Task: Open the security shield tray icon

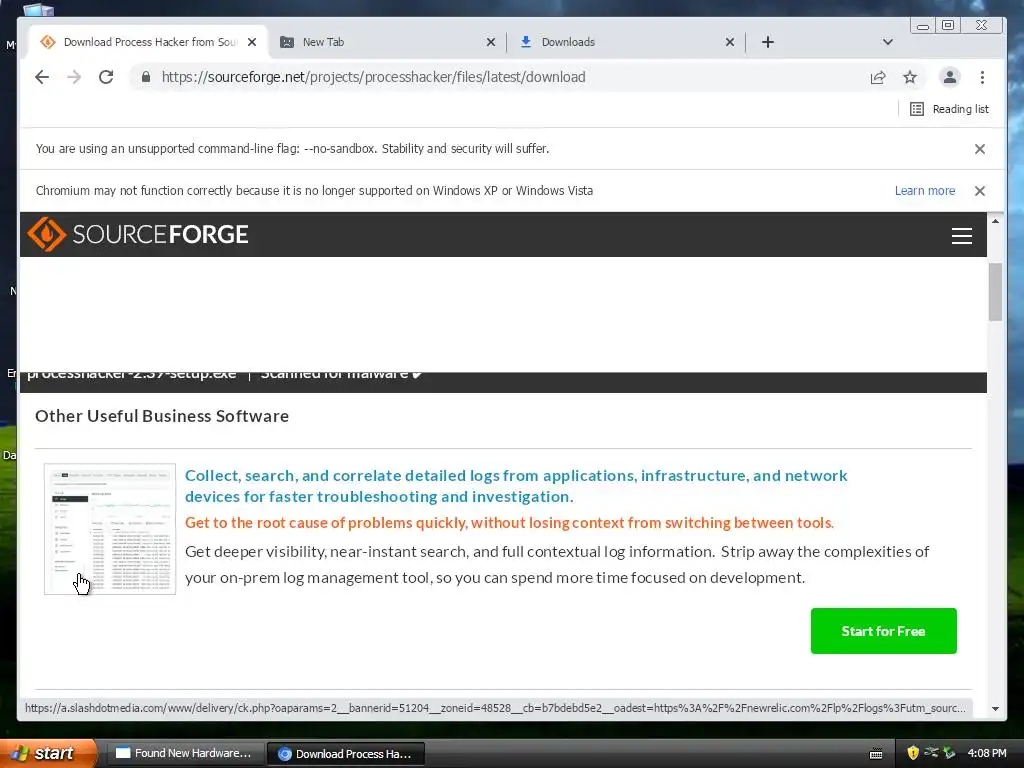Action: tap(913, 753)
